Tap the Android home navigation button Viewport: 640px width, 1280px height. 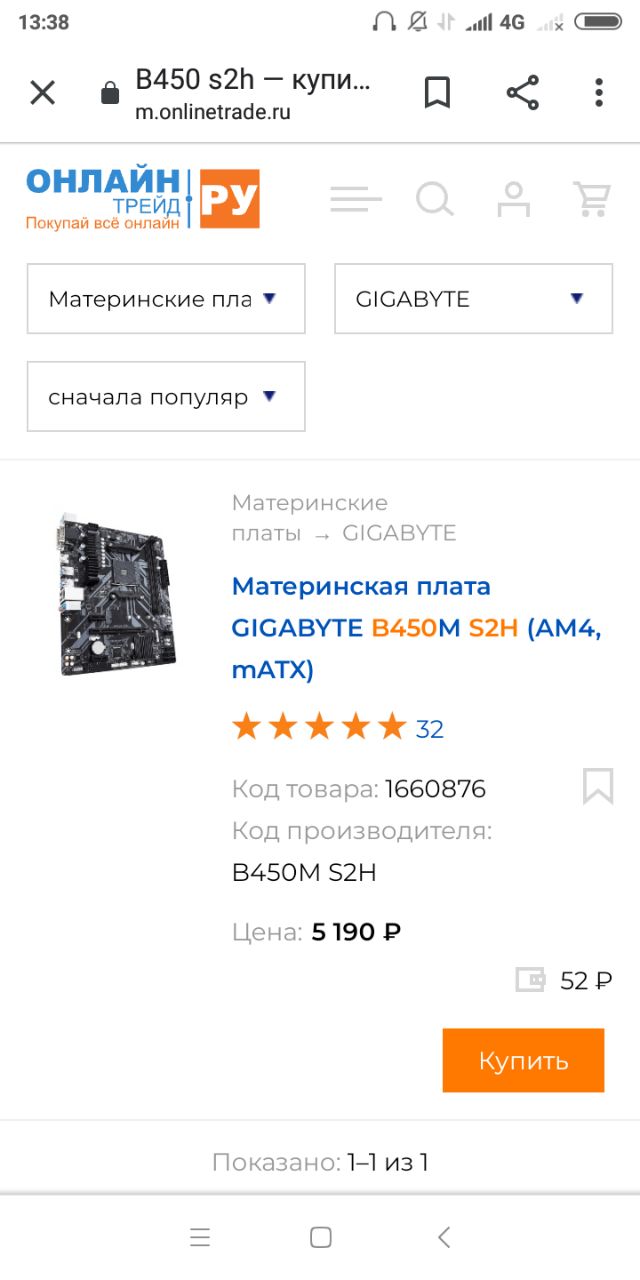[321, 1237]
